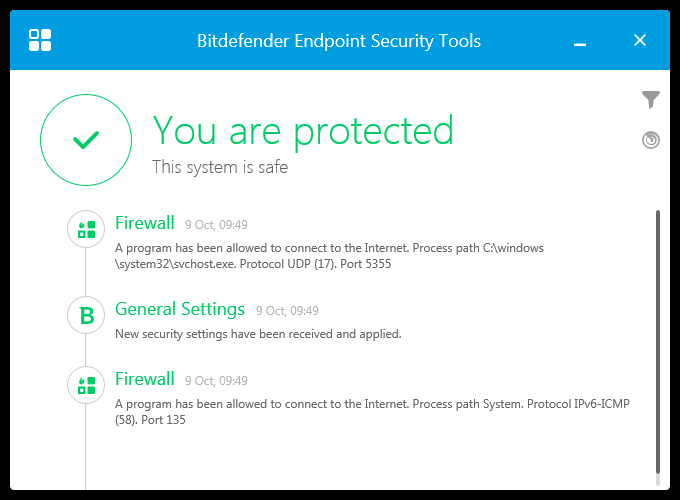The width and height of the screenshot is (680, 500).
Task: Close the Bitdefender Endpoint Security window
Action: [641, 40]
